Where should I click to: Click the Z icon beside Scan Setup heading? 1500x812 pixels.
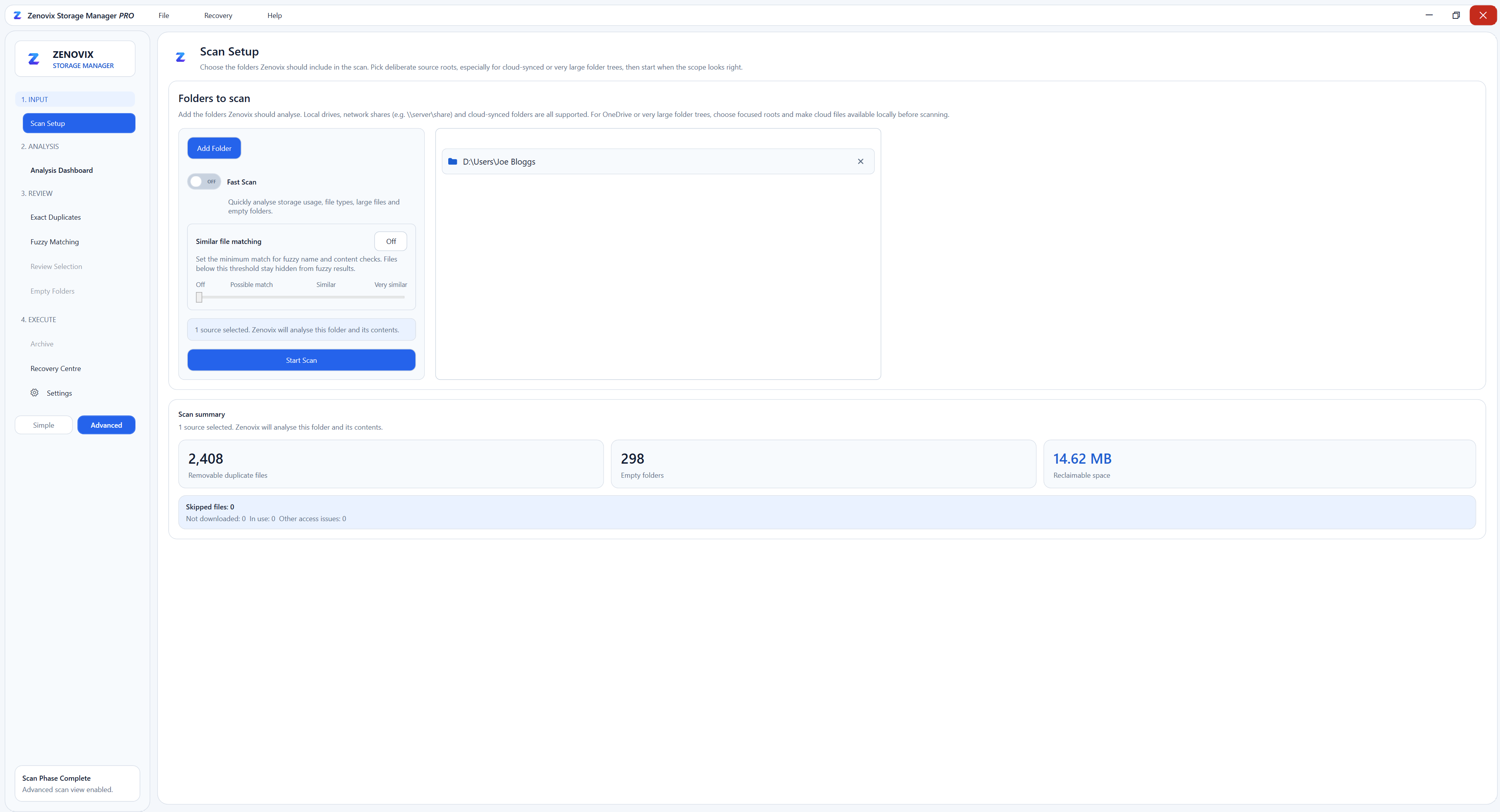point(181,57)
